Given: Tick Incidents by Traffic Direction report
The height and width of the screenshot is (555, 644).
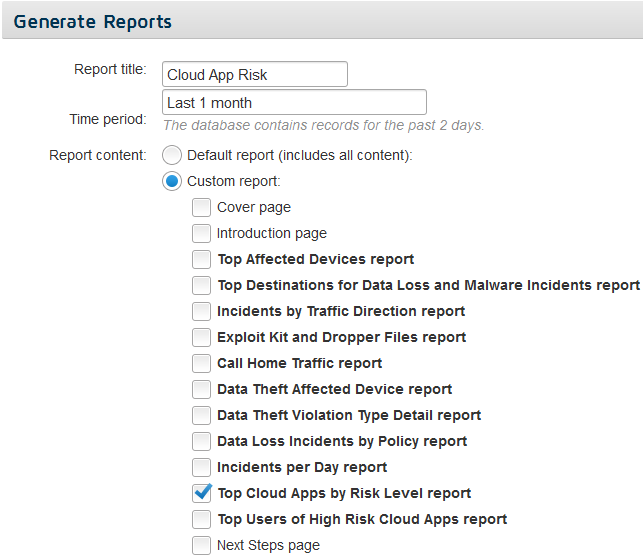Looking at the screenshot, I should [201, 311].
